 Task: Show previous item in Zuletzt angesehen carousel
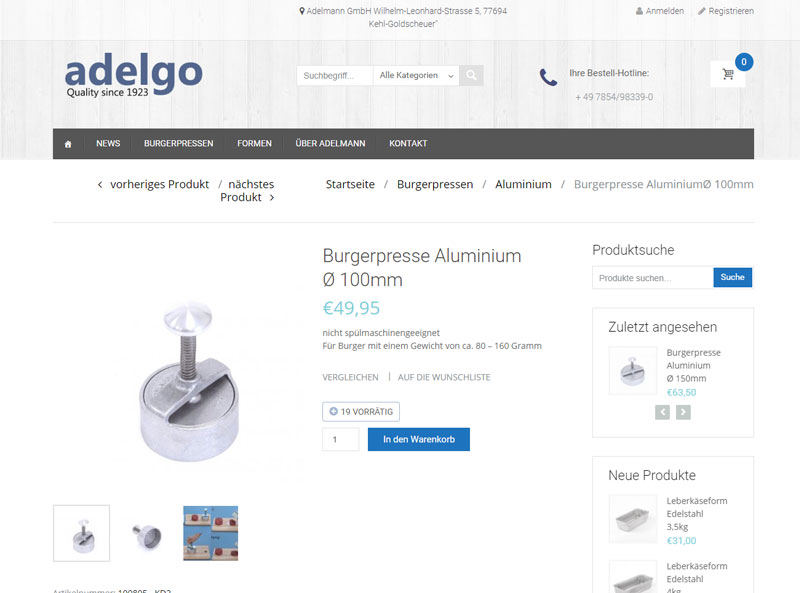coord(662,412)
